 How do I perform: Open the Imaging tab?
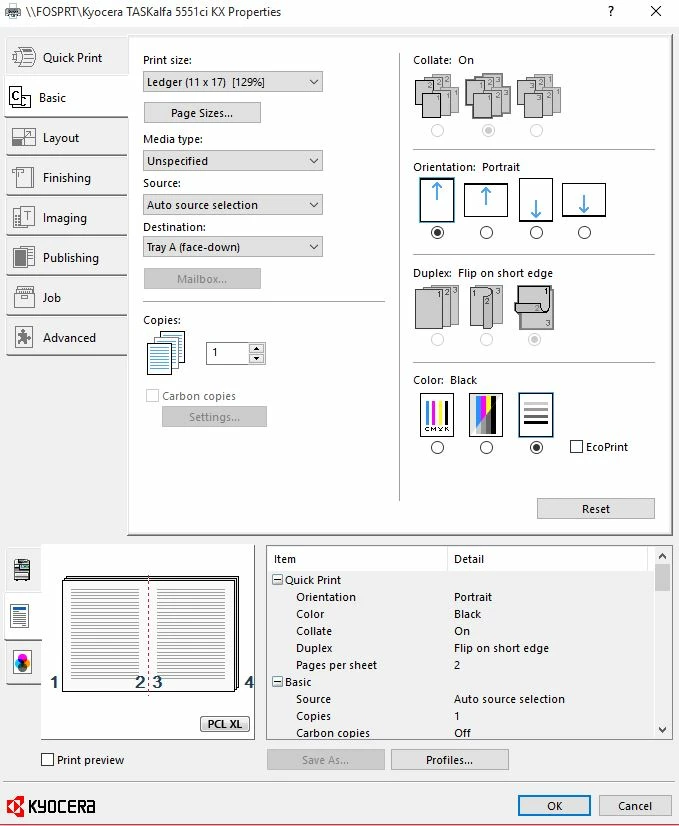pos(66,218)
